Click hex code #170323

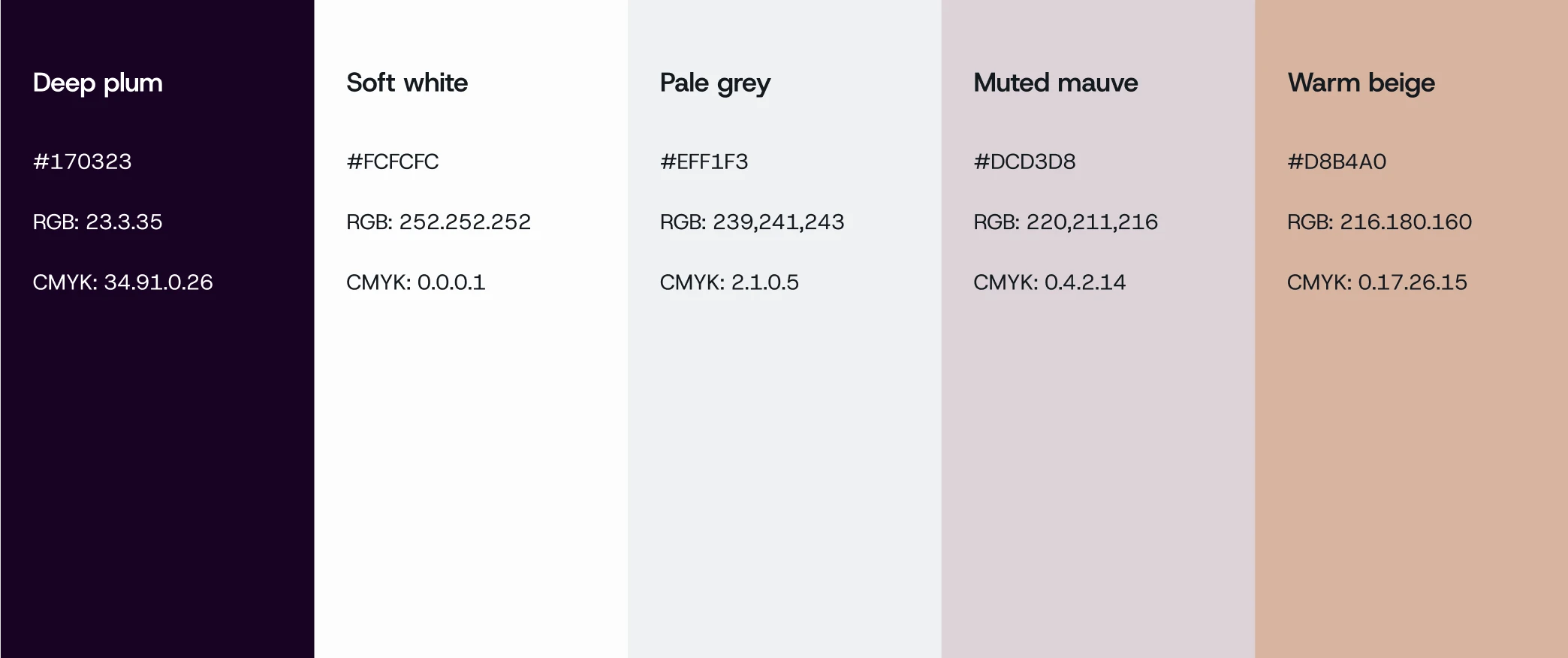[x=82, y=161]
